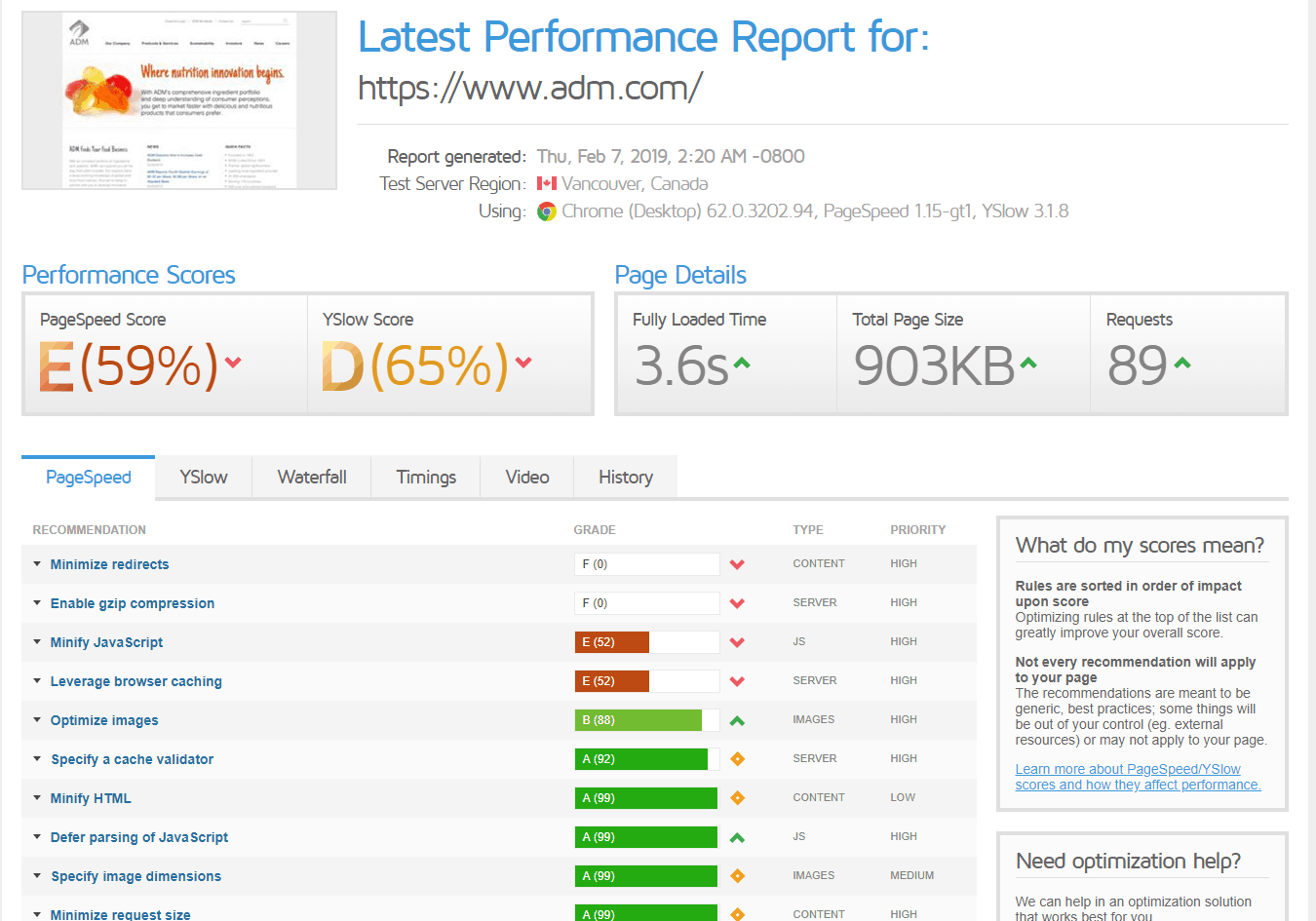Click Learn more about PageSpeed/YSlow scores link

coord(1138,777)
